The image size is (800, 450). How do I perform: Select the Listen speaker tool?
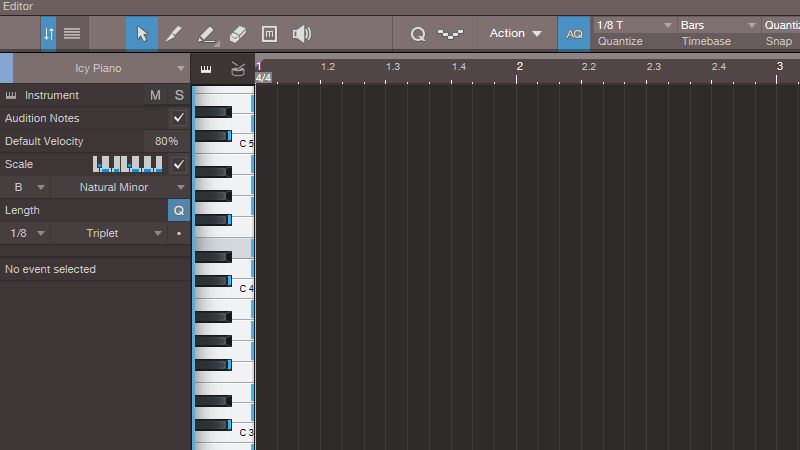coord(302,34)
